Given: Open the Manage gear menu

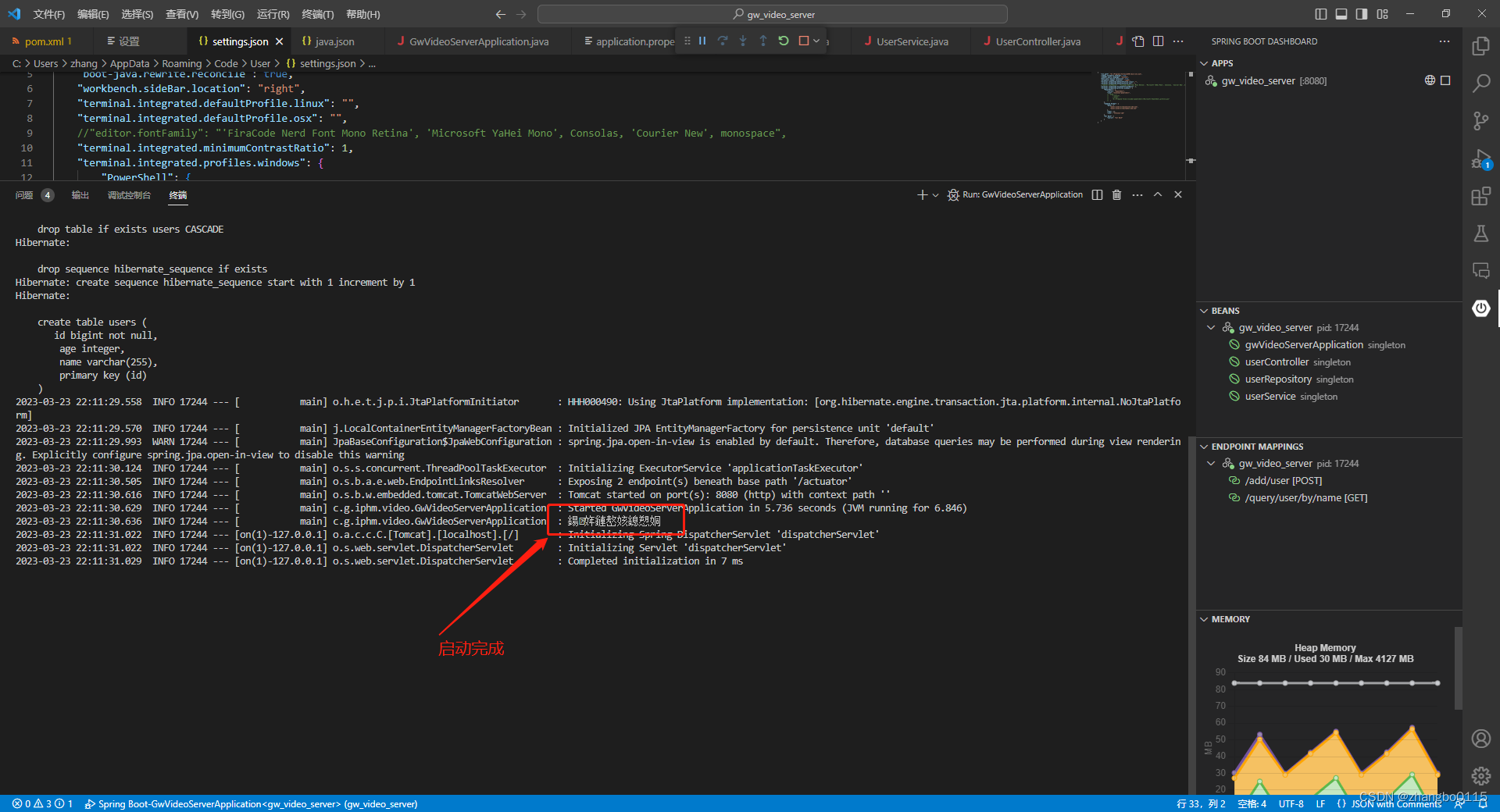Looking at the screenshot, I should tap(1480, 775).
